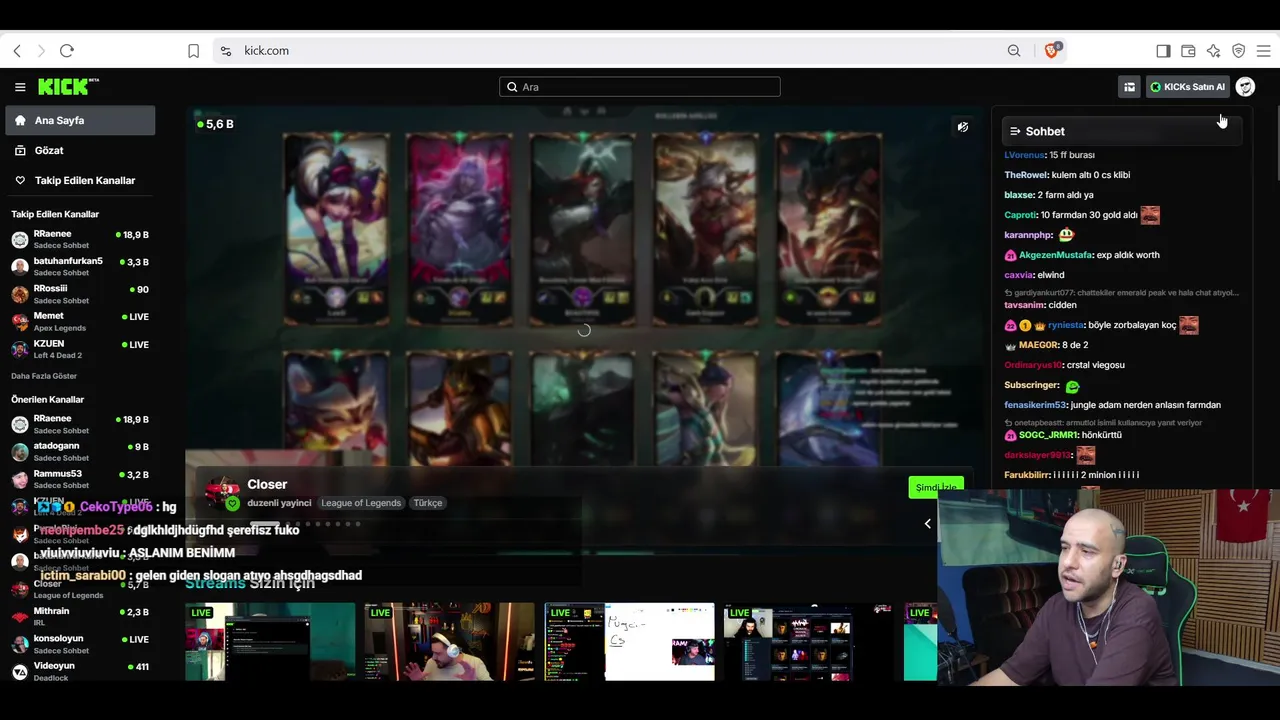Open Videoyun channel avatar in sidebar
1280x720 pixels.
pyautogui.click(x=20, y=671)
